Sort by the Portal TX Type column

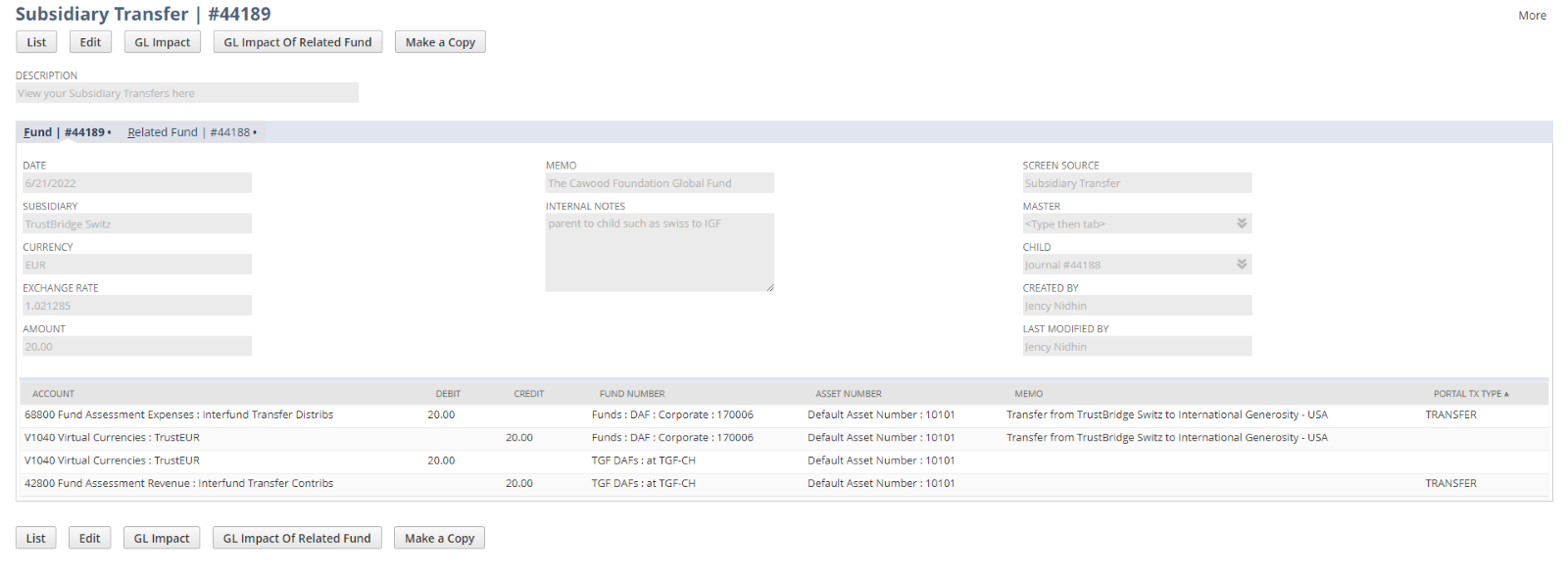(1470, 394)
